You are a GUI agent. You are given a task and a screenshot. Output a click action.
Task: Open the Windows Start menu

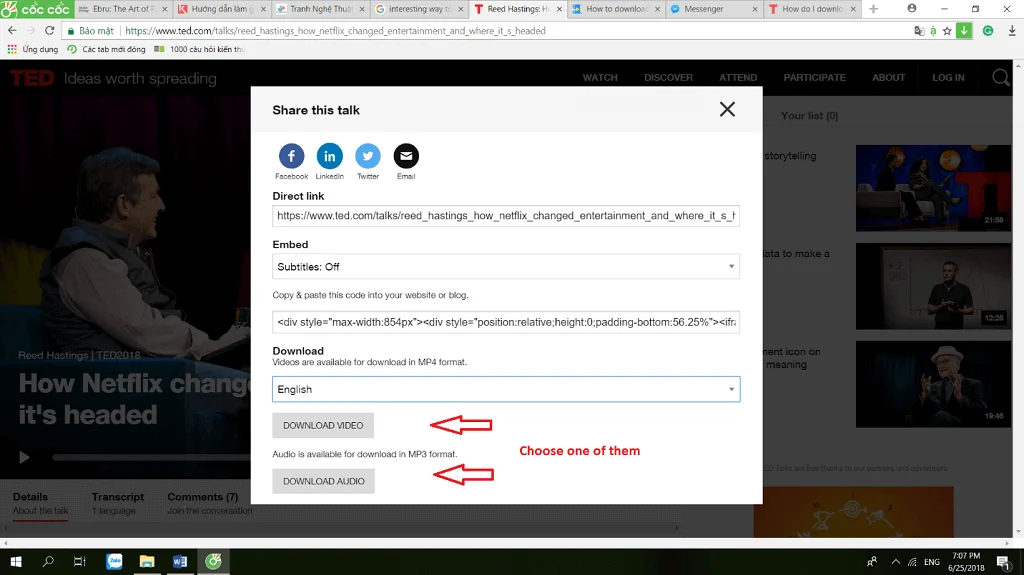[x=16, y=561]
